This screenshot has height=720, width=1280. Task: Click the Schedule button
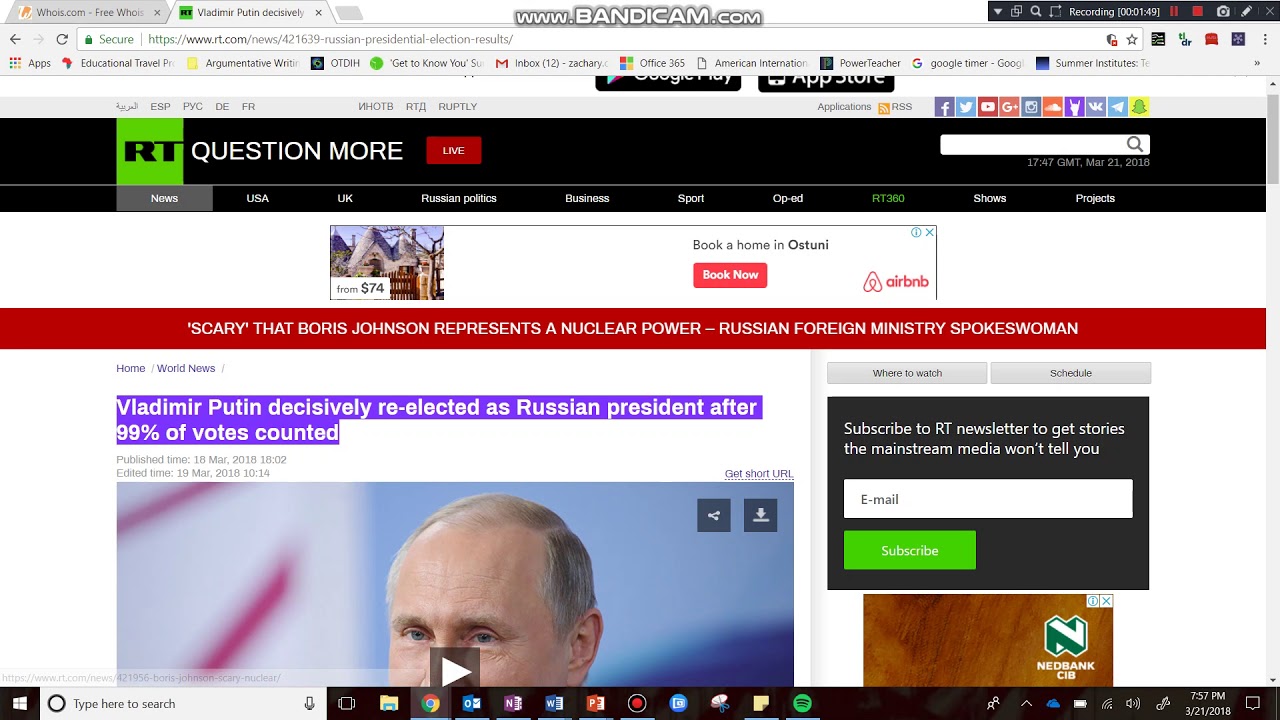click(1071, 373)
